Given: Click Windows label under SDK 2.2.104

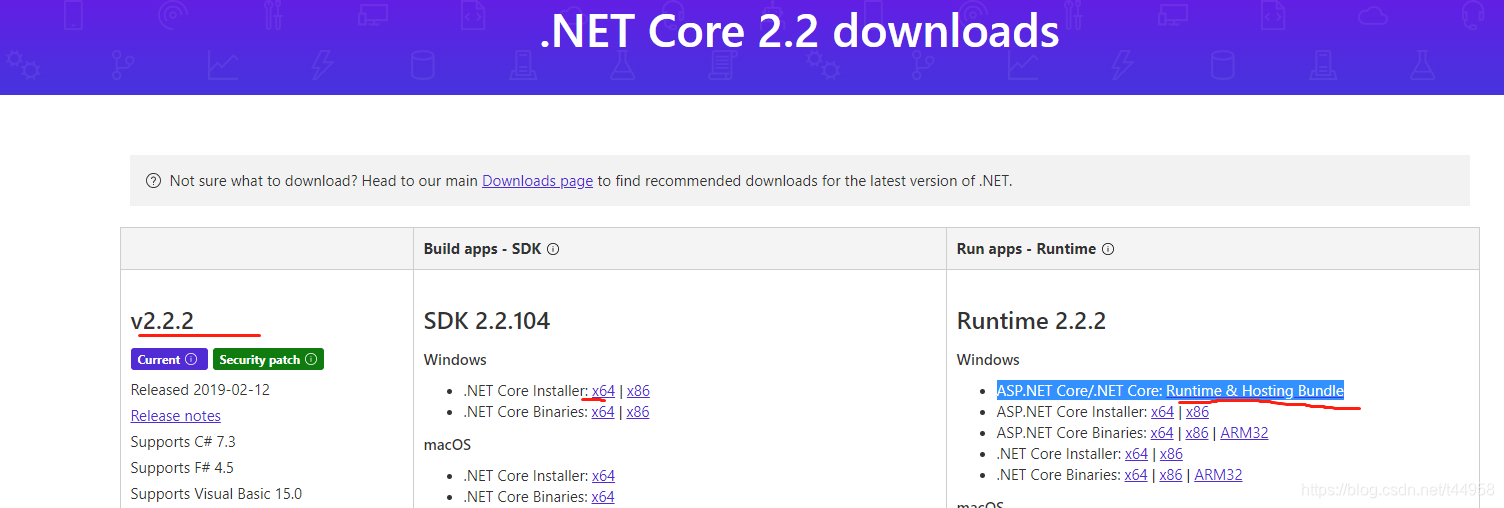Looking at the screenshot, I should click(x=455, y=360).
